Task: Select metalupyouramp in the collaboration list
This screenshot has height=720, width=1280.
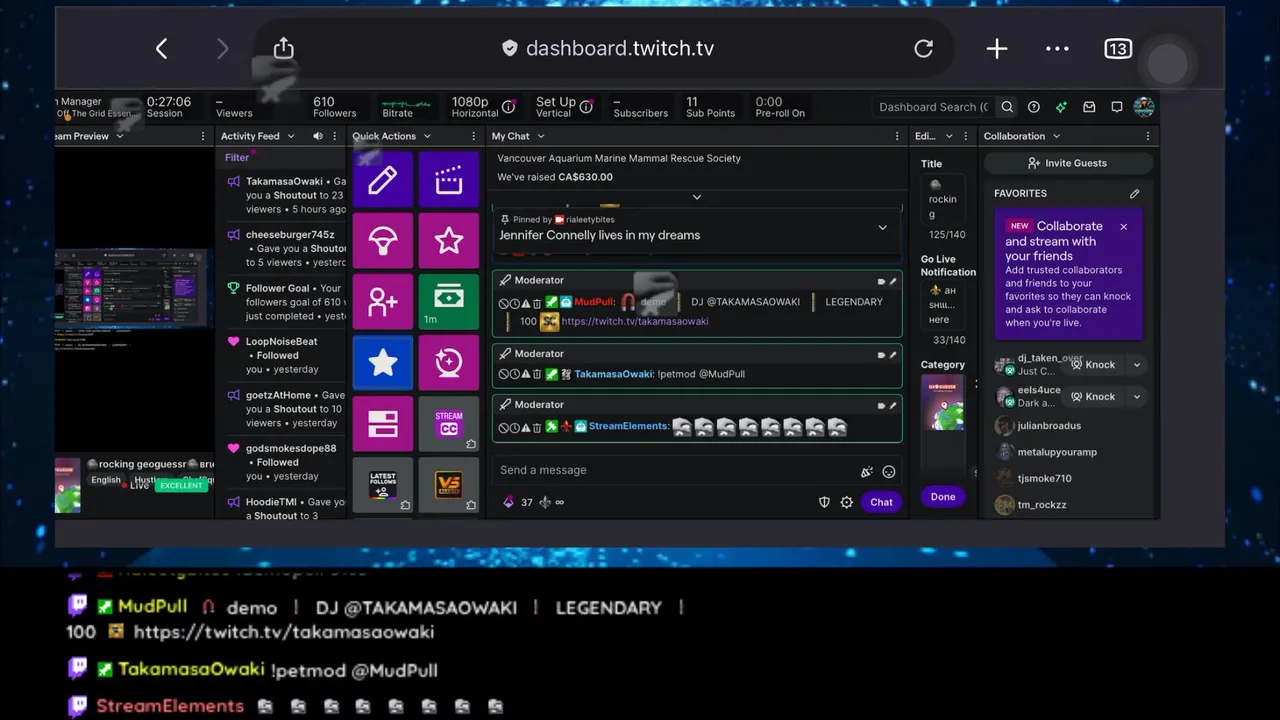Action: click(1057, 452)
